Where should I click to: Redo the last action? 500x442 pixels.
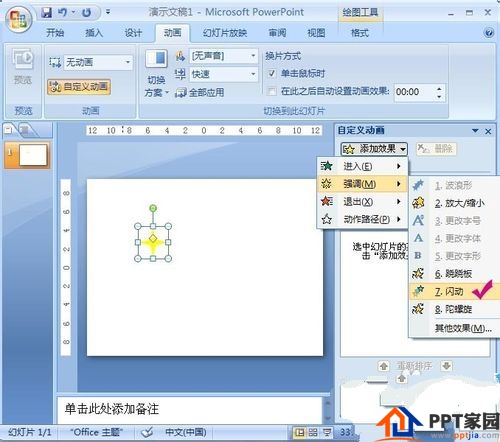click(x=87, y=13)
